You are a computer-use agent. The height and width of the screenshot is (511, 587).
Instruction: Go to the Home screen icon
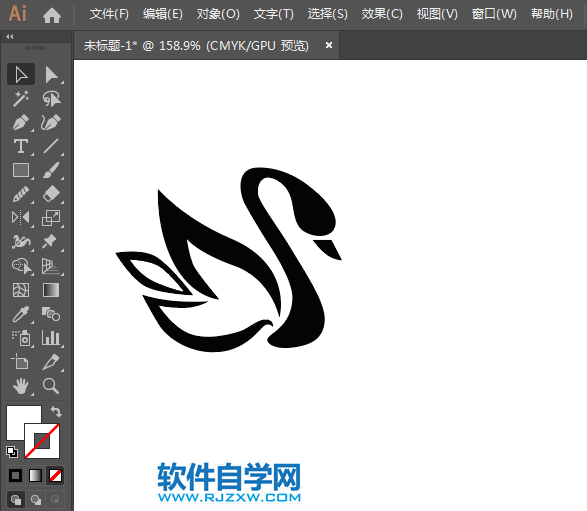[x=52, y=15]
